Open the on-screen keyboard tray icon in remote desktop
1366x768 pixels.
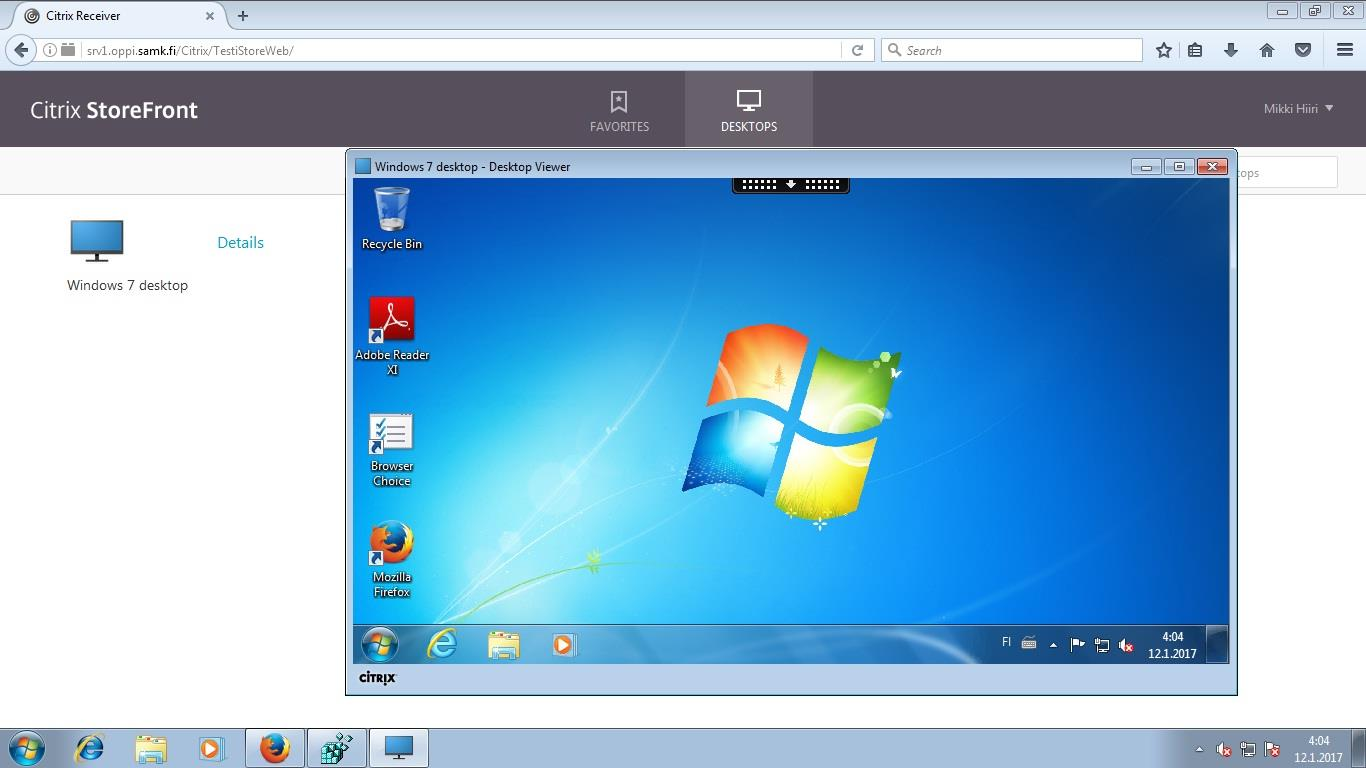click(x=1029, y=644)
